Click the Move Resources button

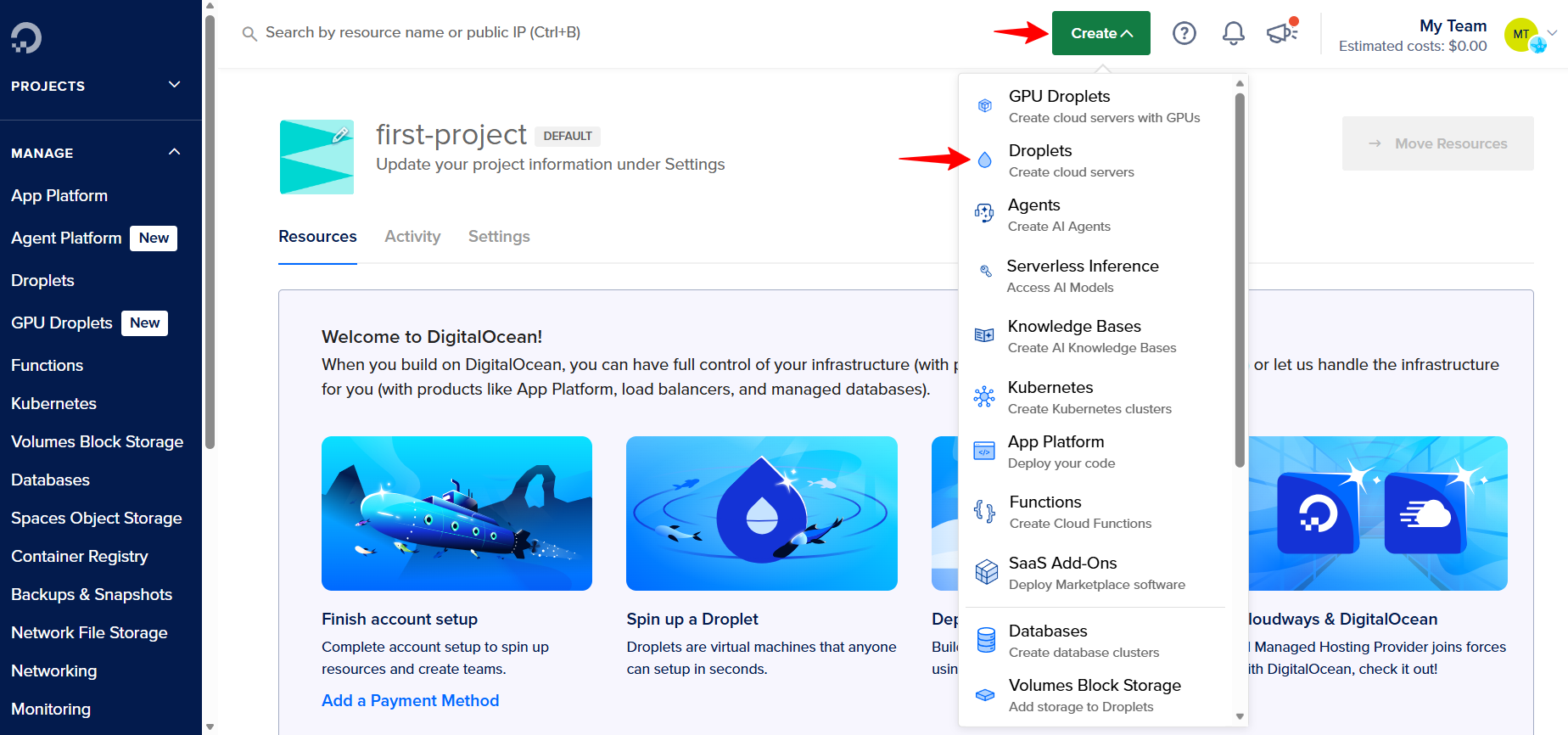pyautogui.click(x=1437, y=143)
